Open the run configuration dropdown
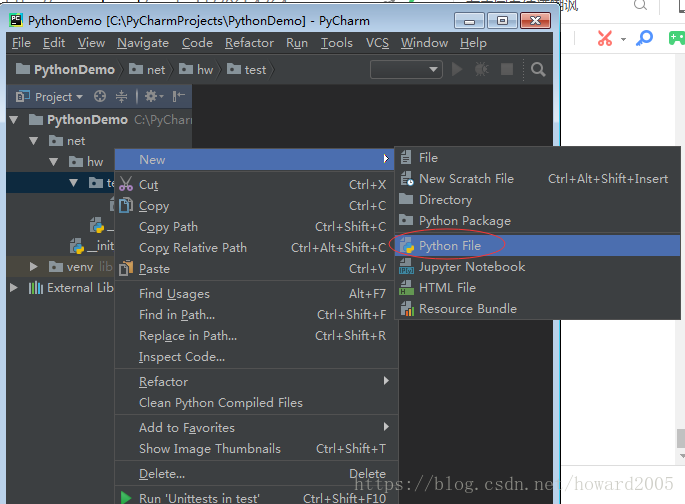Image resolution: width=685 pixels, height=504 pixels. pos(406,69)
